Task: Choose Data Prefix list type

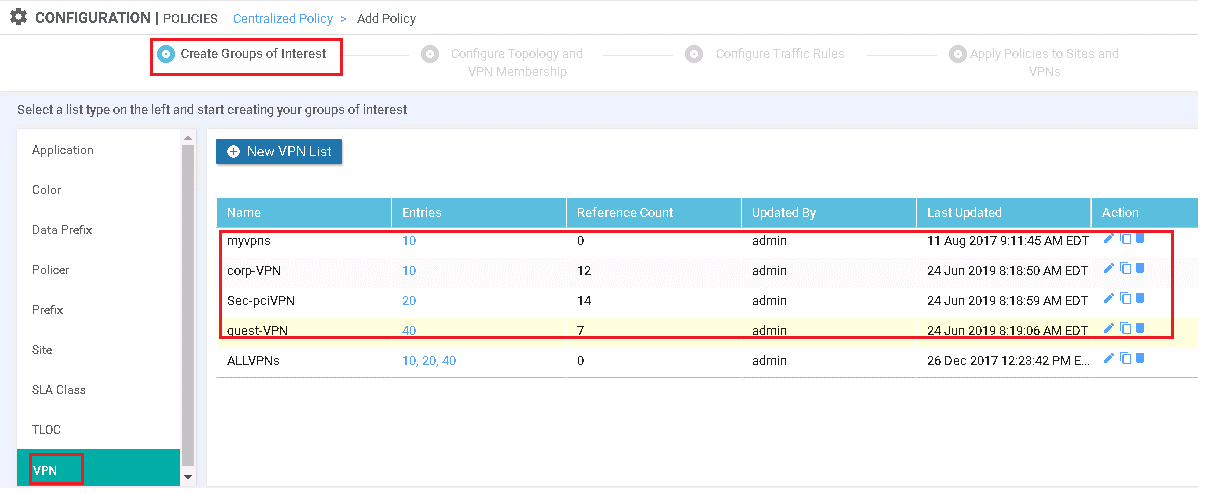Action: pos(62,230)
